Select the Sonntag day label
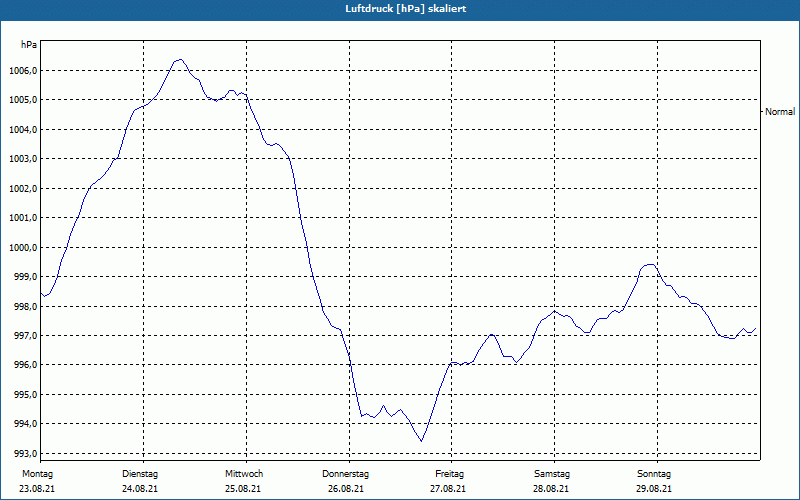Screen dimensions: 800x500 (x=654, y=474)
